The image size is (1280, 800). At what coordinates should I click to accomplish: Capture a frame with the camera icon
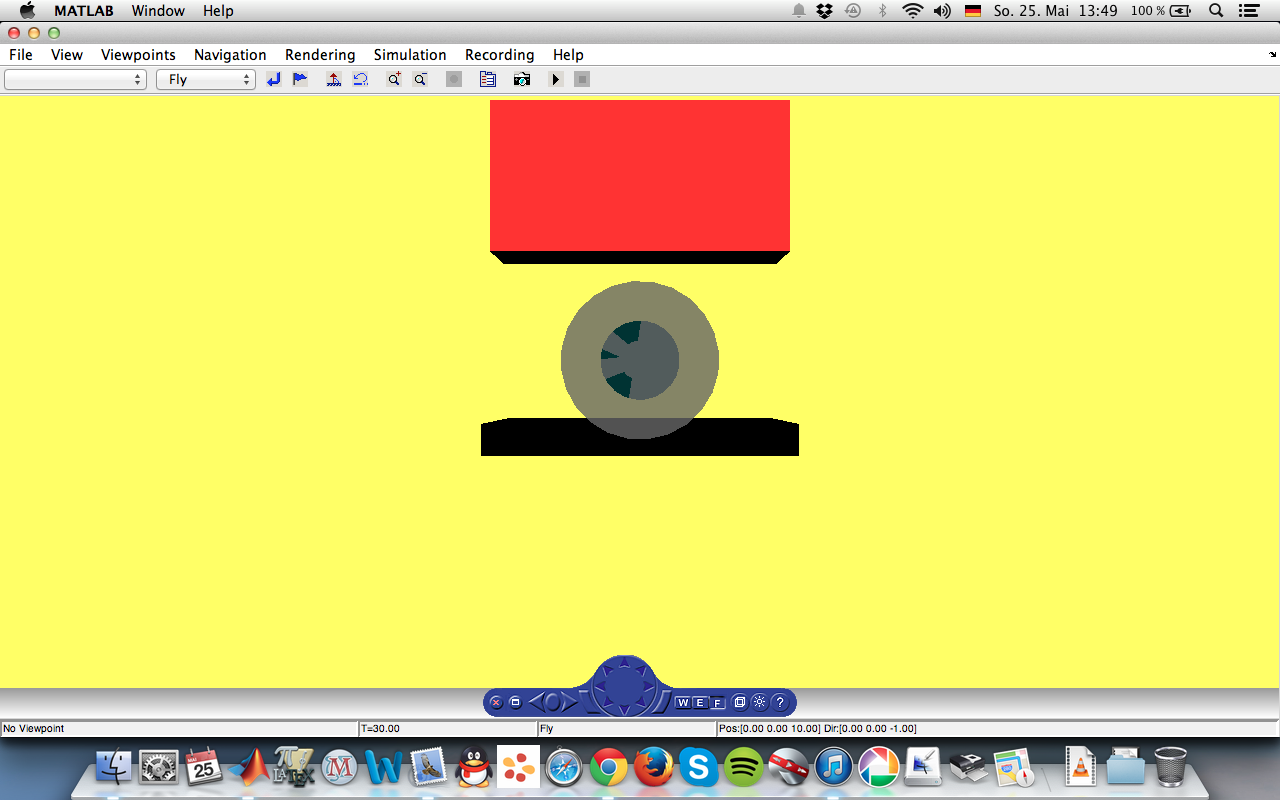(522, 79)
